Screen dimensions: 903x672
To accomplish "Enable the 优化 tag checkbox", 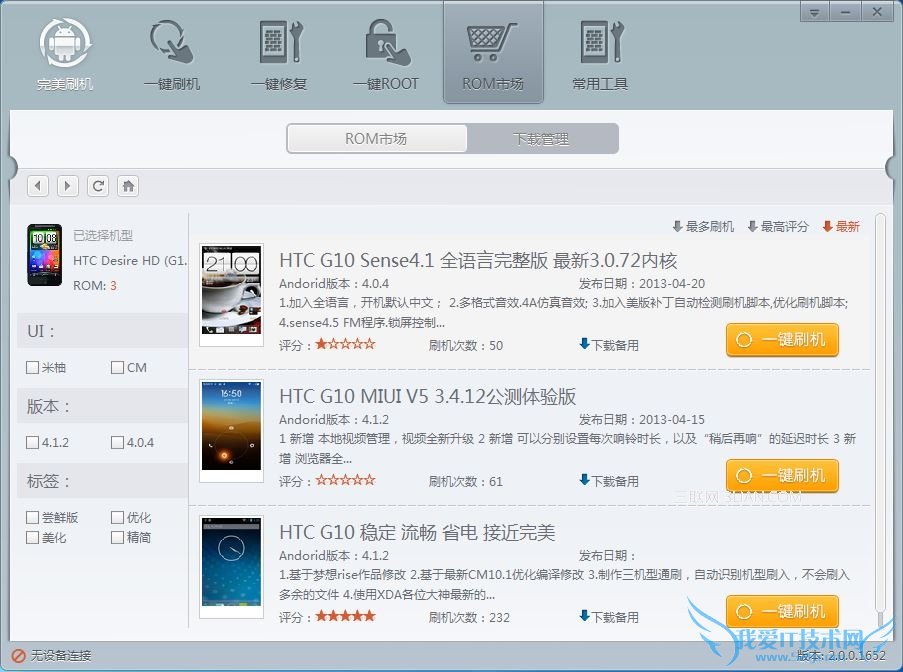I will pyautogui.click(x=117, y=517).
